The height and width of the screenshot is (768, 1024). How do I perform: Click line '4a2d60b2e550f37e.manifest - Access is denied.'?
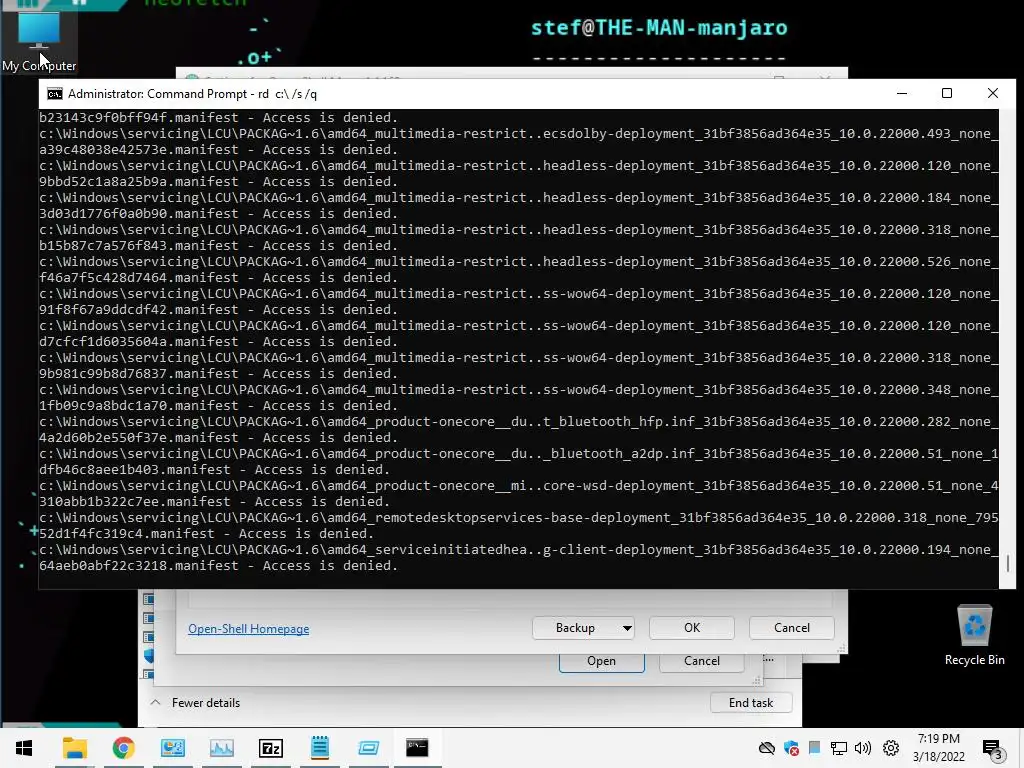[x=219, y=438]
